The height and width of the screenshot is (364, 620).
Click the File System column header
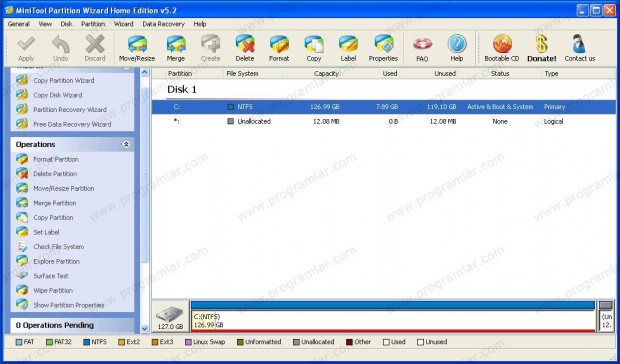[x=253, y=74]
